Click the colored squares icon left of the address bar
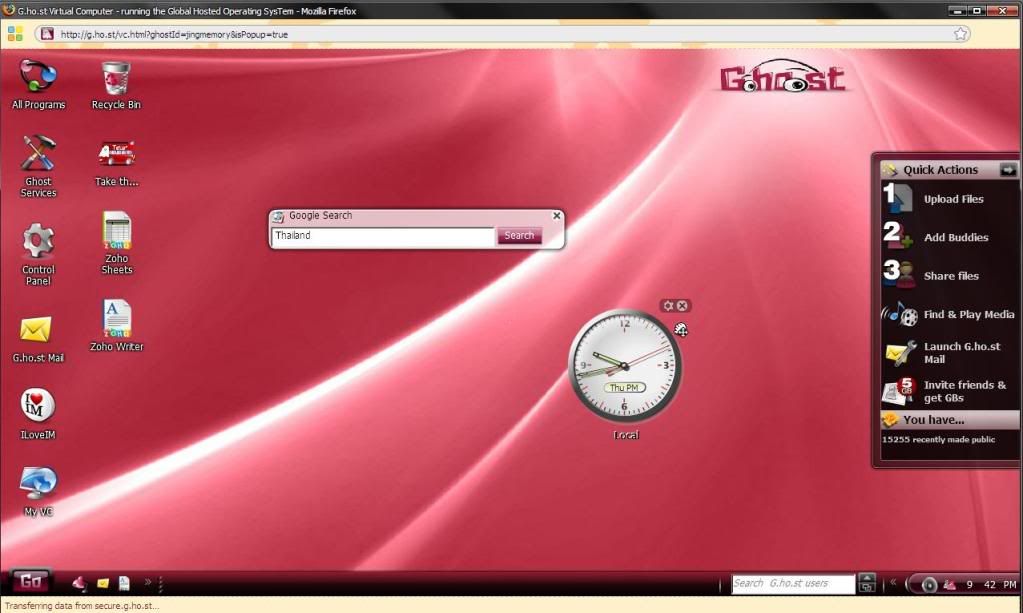 click(14, 34)
